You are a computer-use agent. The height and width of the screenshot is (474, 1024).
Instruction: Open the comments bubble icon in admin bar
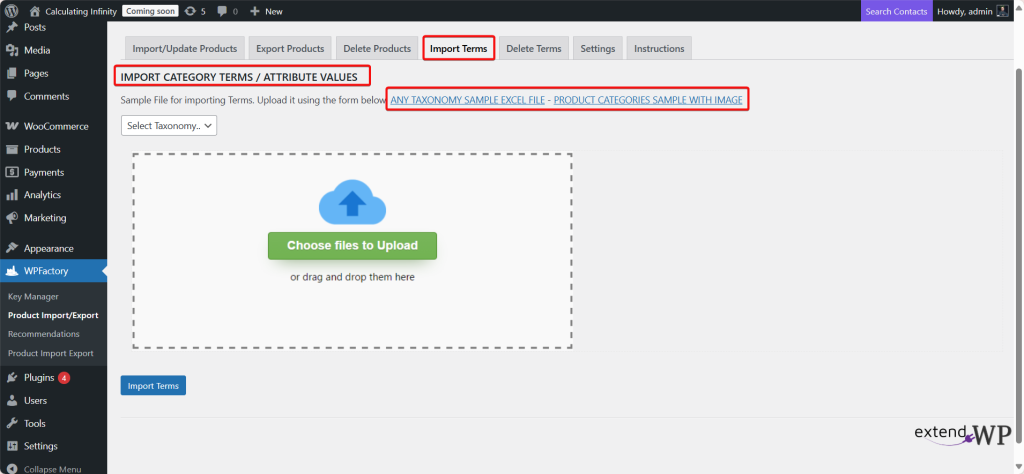pos(222,11)
